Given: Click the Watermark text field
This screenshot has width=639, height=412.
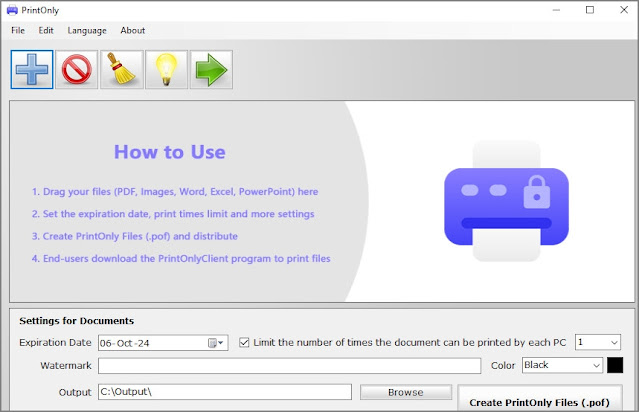Looking at the screenshot, I should tap(289, 366).
